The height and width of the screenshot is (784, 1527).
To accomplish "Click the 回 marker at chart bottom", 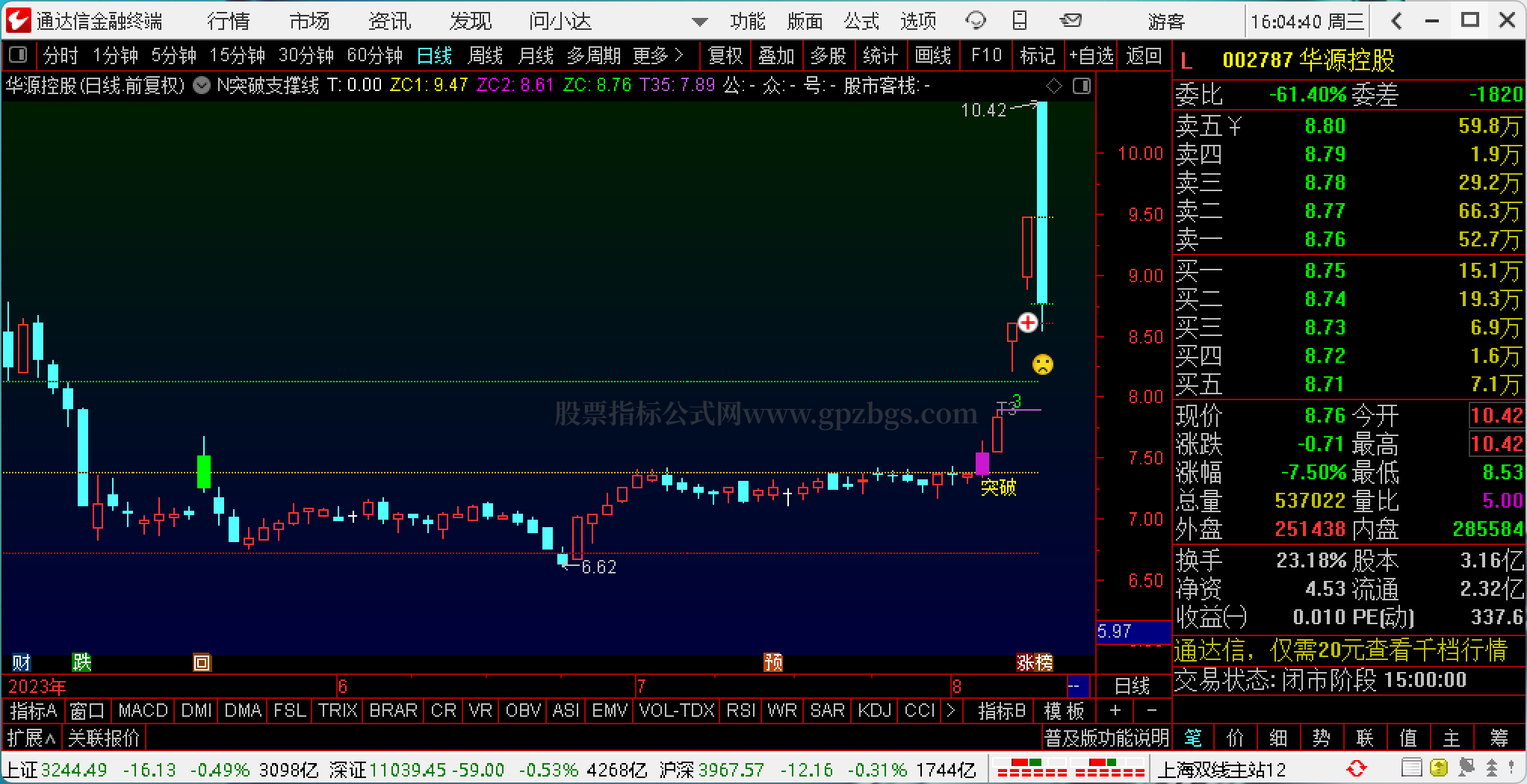I will tap(202, 662).
